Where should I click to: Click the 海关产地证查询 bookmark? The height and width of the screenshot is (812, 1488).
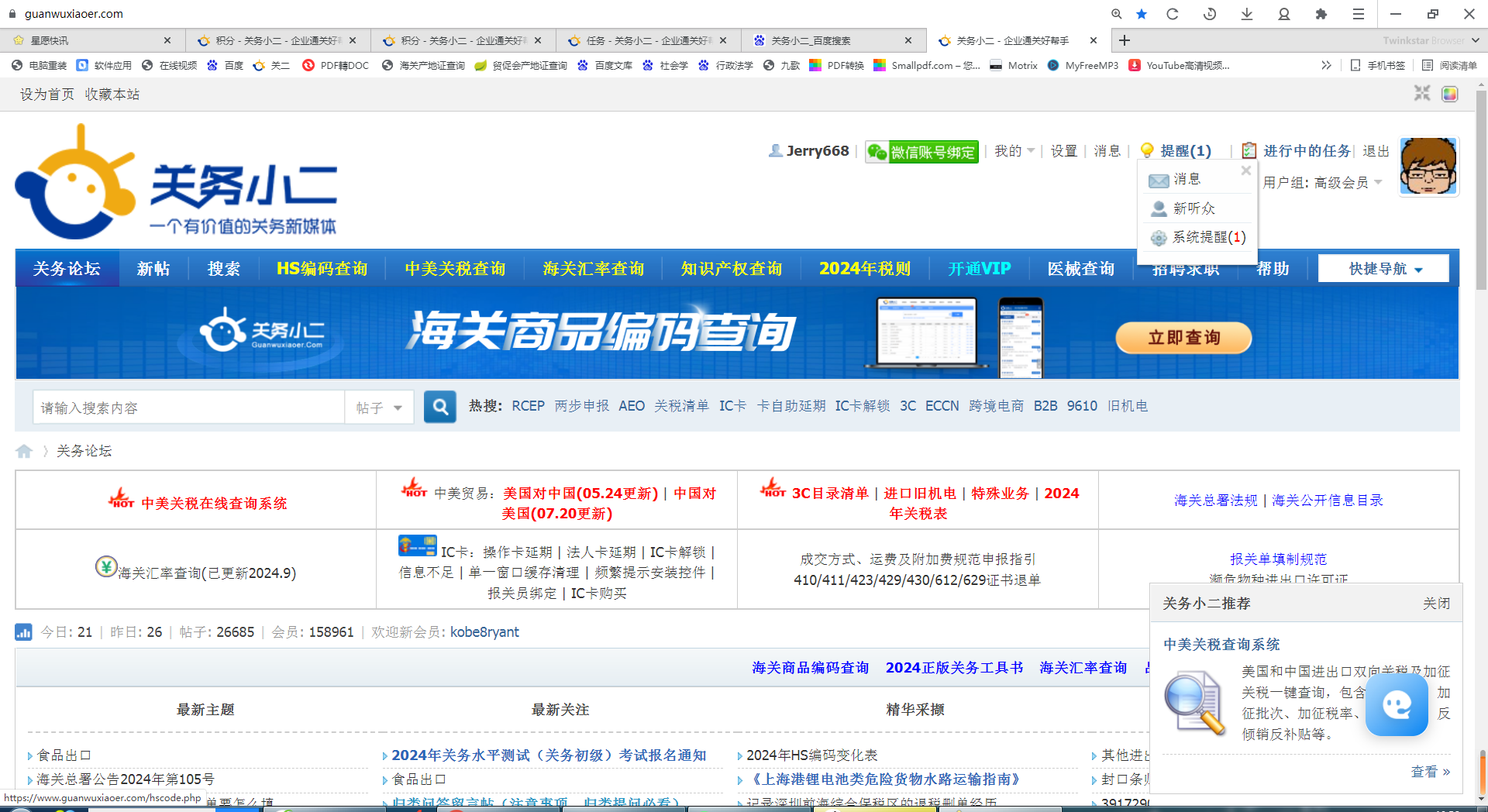[x=423, y=65]
